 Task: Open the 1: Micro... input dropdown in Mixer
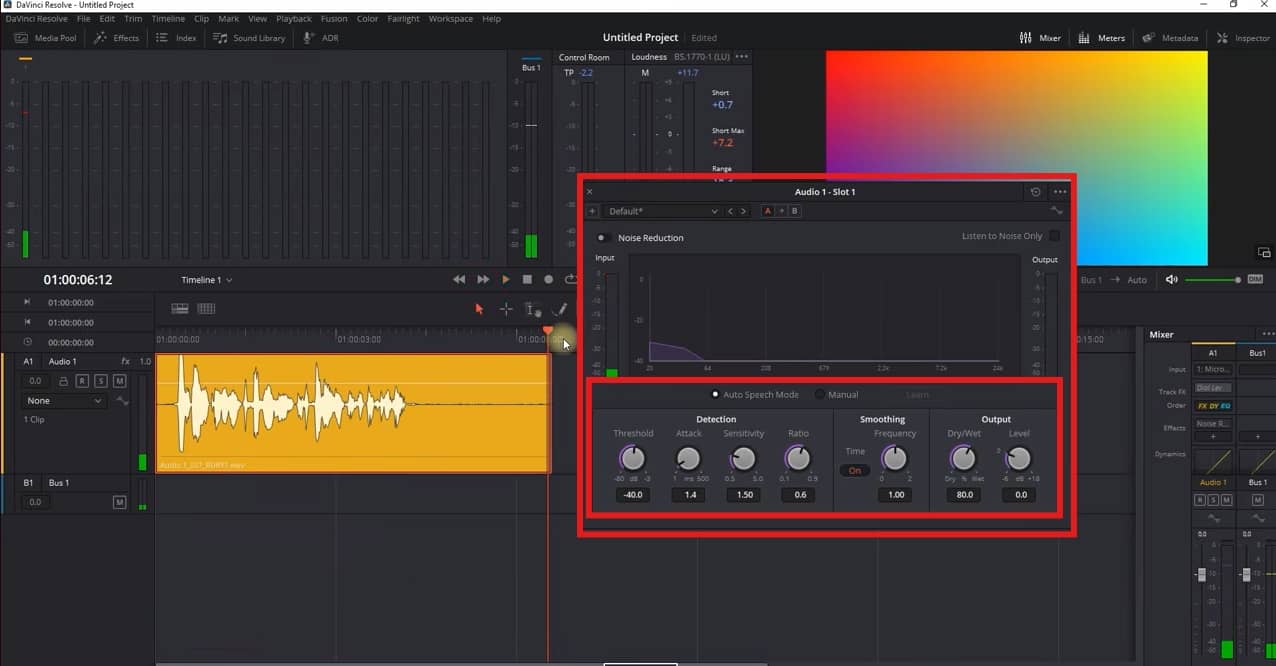click(1213, 370)
